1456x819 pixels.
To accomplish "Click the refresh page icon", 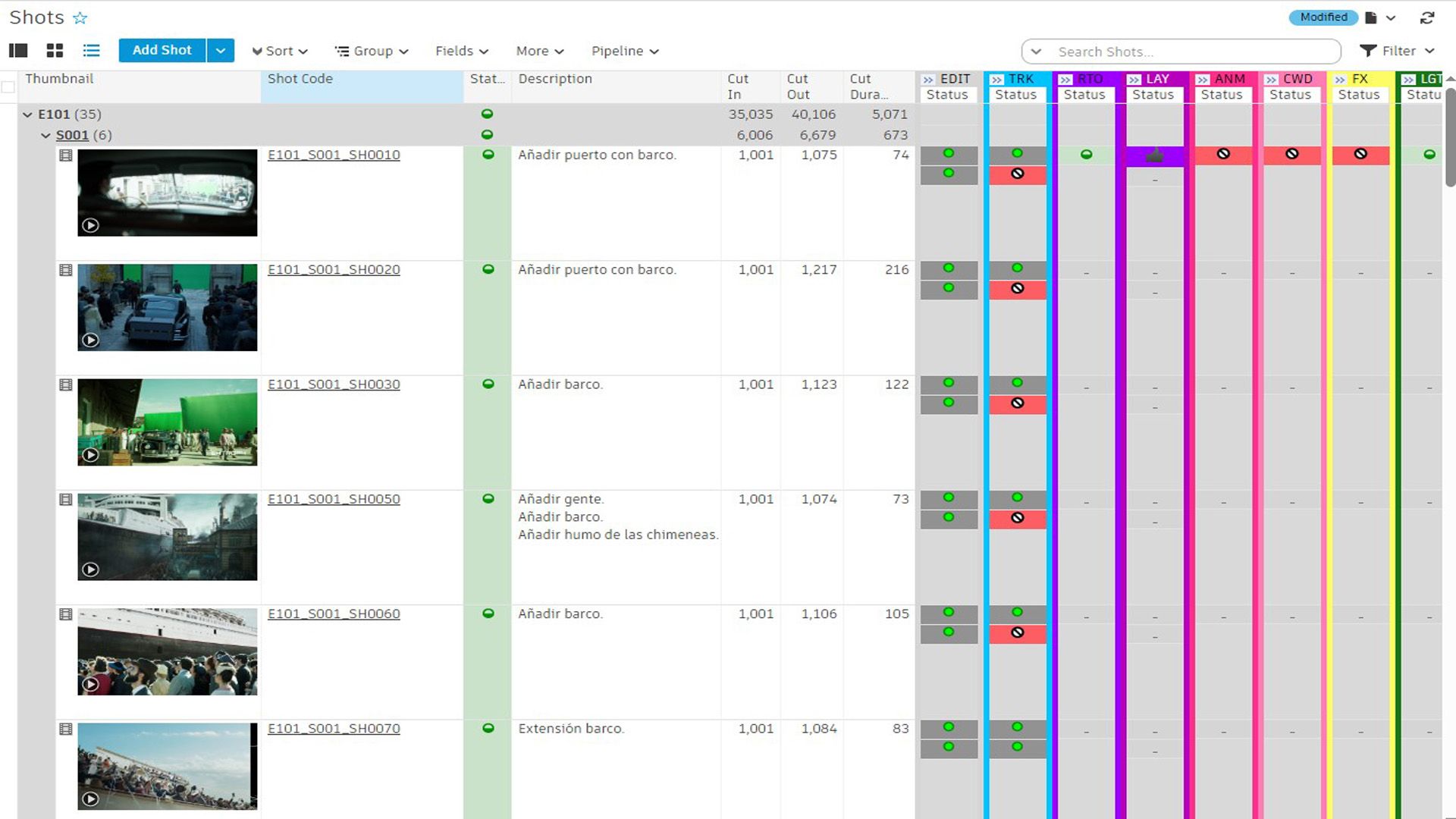I will click(1427, 17).
